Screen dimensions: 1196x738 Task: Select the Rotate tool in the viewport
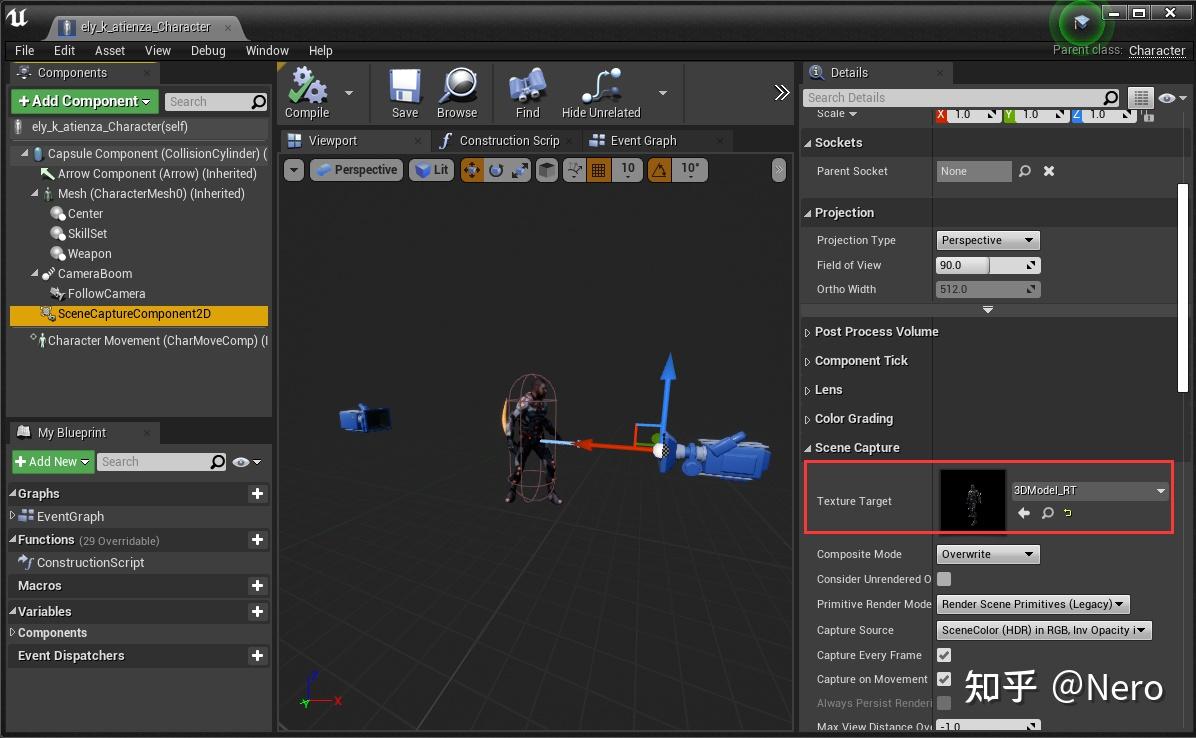pos(494,170)
